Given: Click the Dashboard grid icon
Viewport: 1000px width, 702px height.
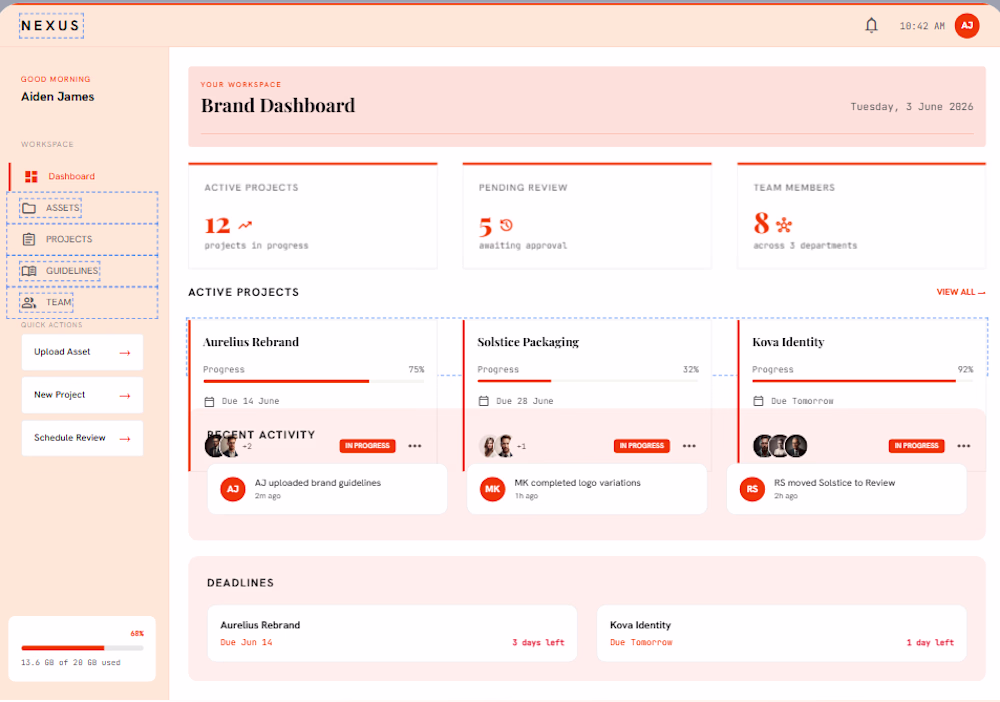Looking at the screenshot, I should point(31,177).
